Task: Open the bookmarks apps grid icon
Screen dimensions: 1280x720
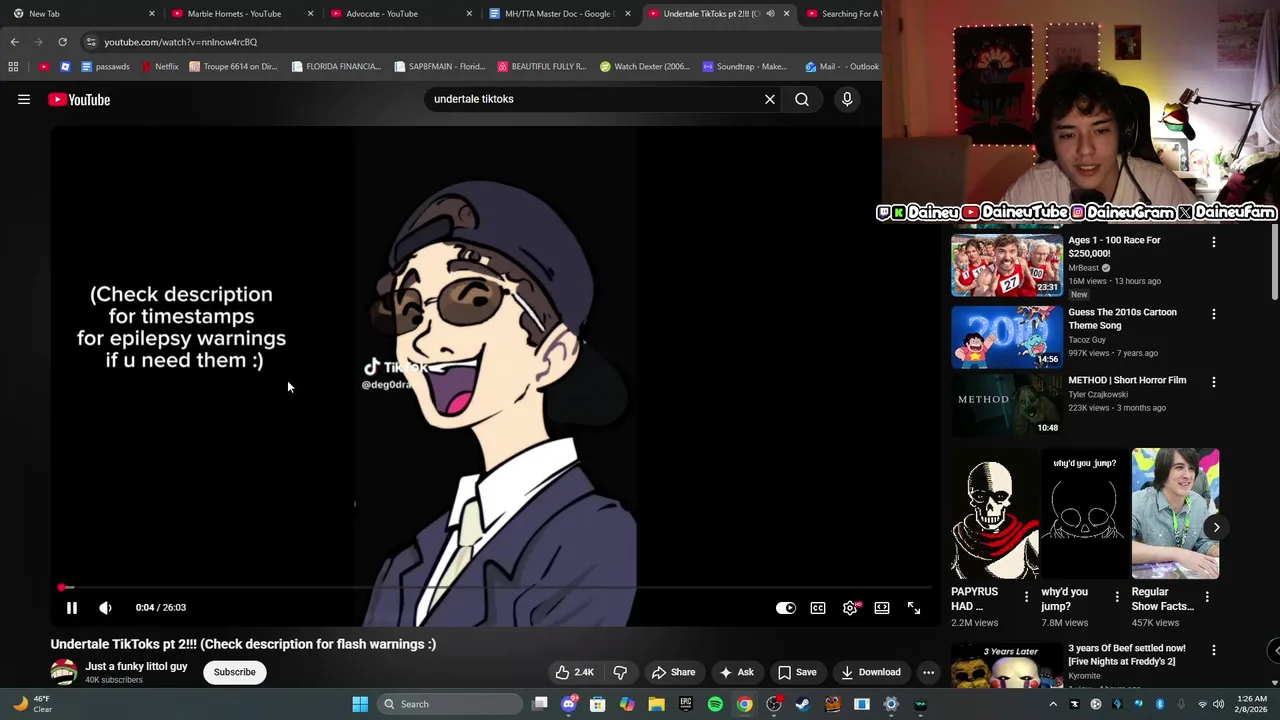Action: point(13,67)
